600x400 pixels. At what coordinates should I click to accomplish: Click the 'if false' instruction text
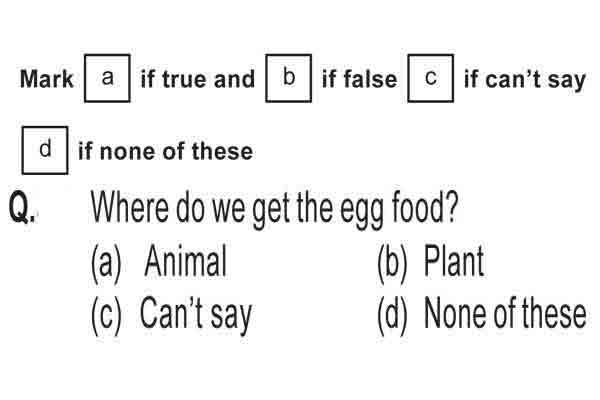click(359, 79)
